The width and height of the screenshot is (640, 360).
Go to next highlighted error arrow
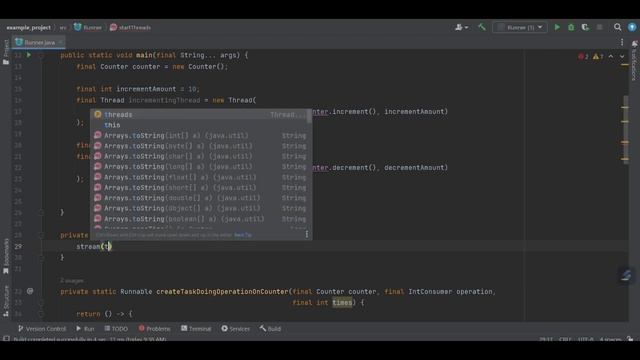[x=622, y=57]
